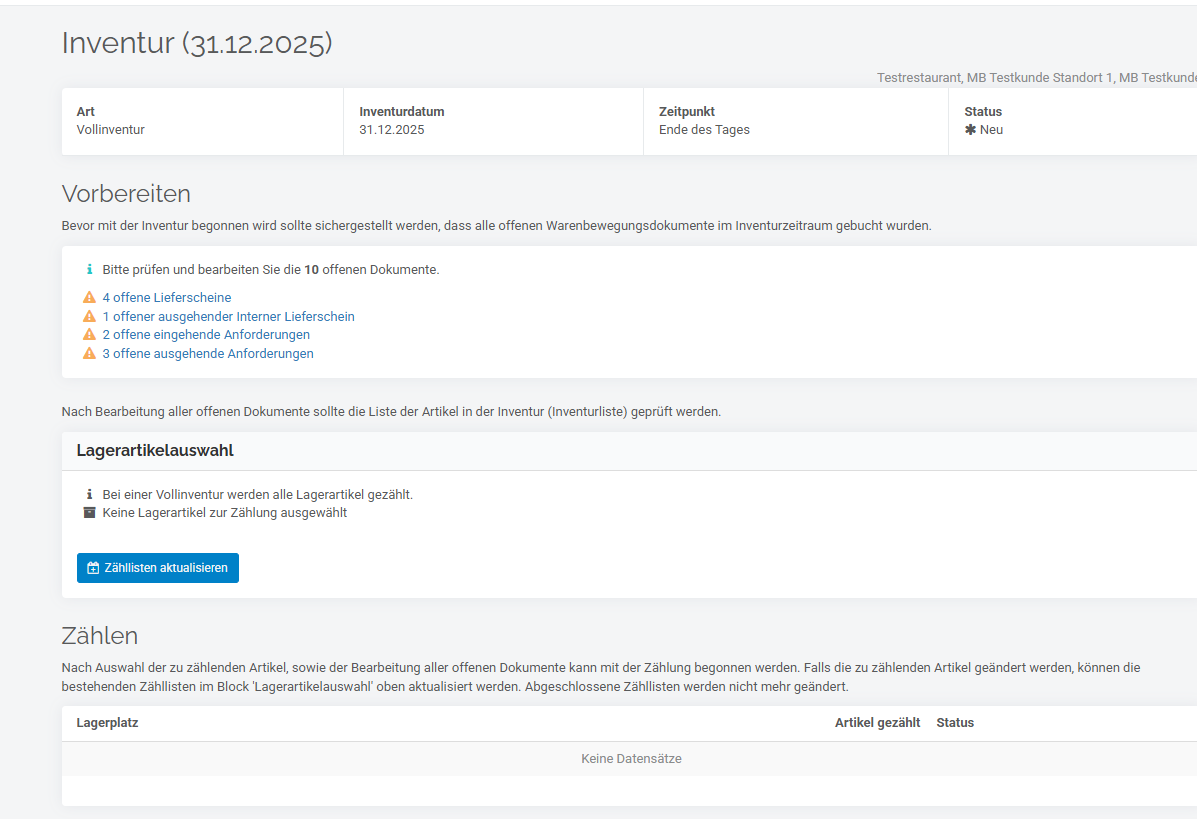1197x819 pixels.
Task: Click the Lagerartikelauswahl panel header
Action: (155, 451)
